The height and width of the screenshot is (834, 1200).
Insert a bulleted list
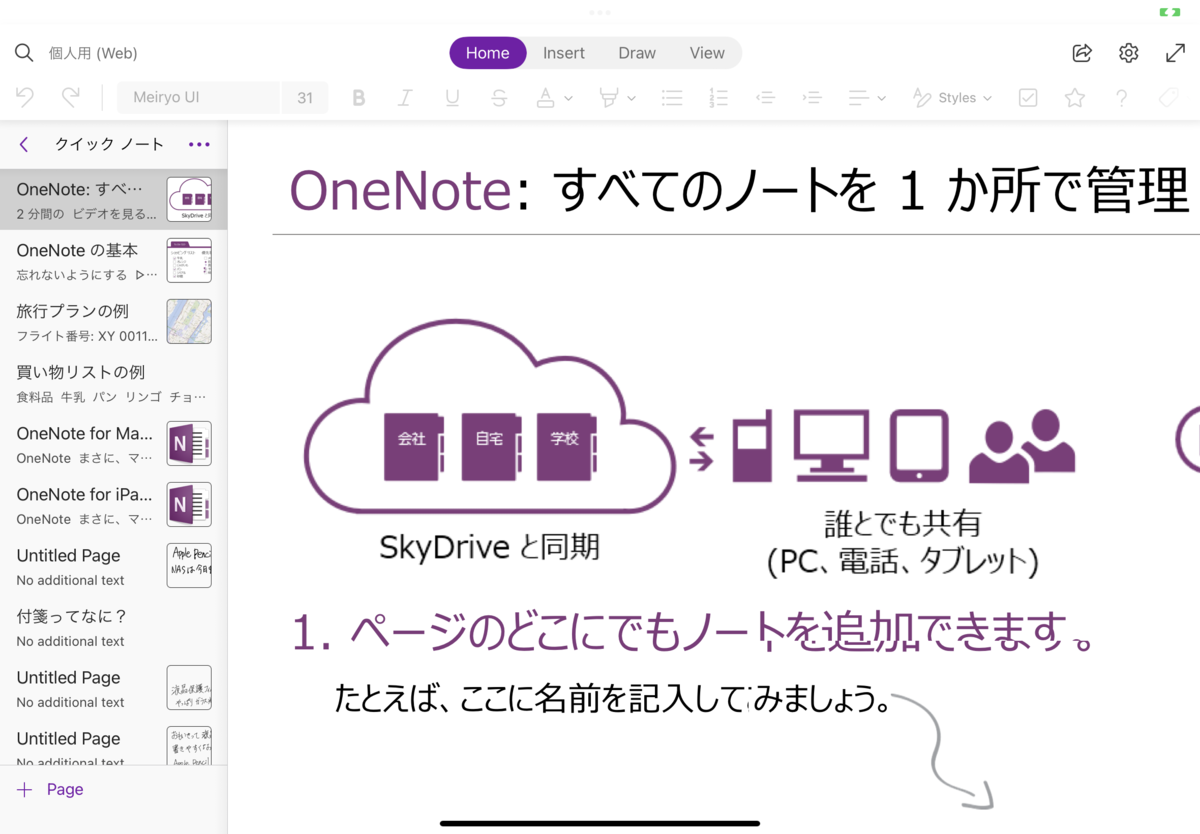pos(671,97)
